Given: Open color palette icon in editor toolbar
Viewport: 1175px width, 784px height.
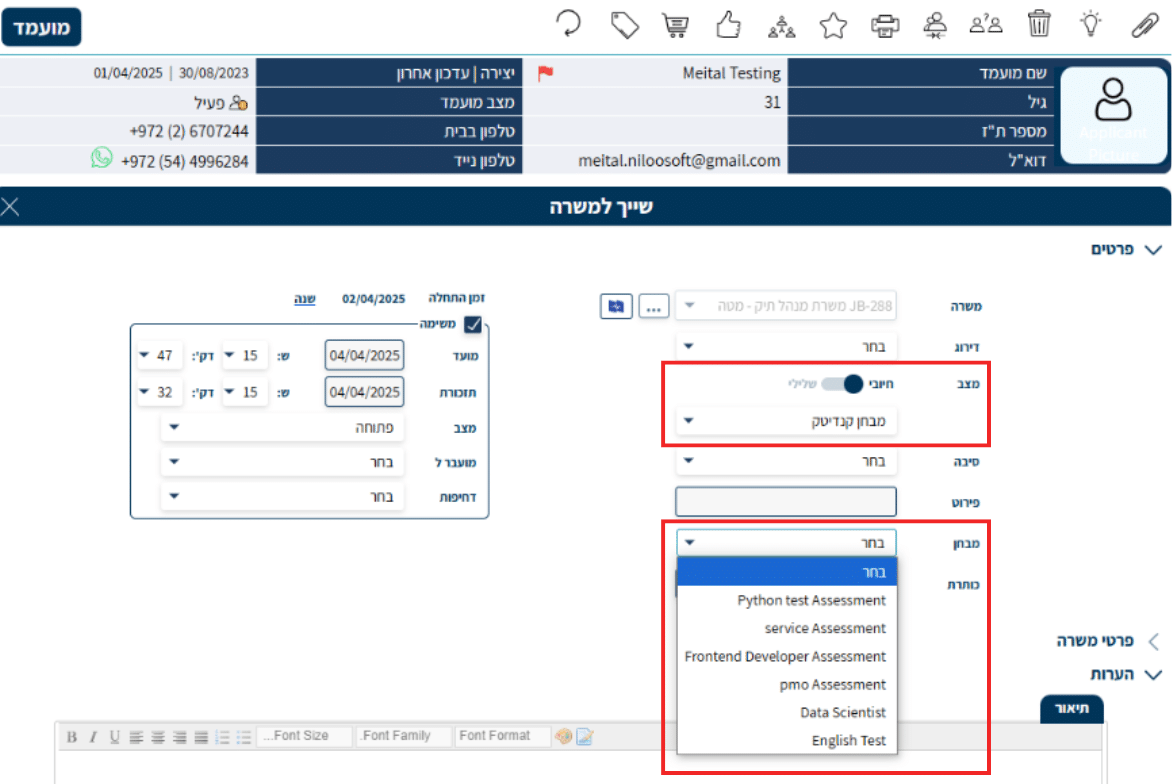Looking at the screenshot, I should tap(564, 736).
